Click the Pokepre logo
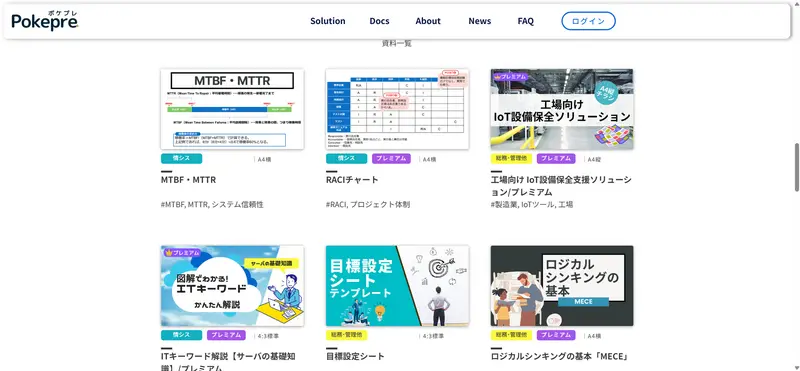Image resolution: width=800 pixels, height=371 pixels. 45,21
